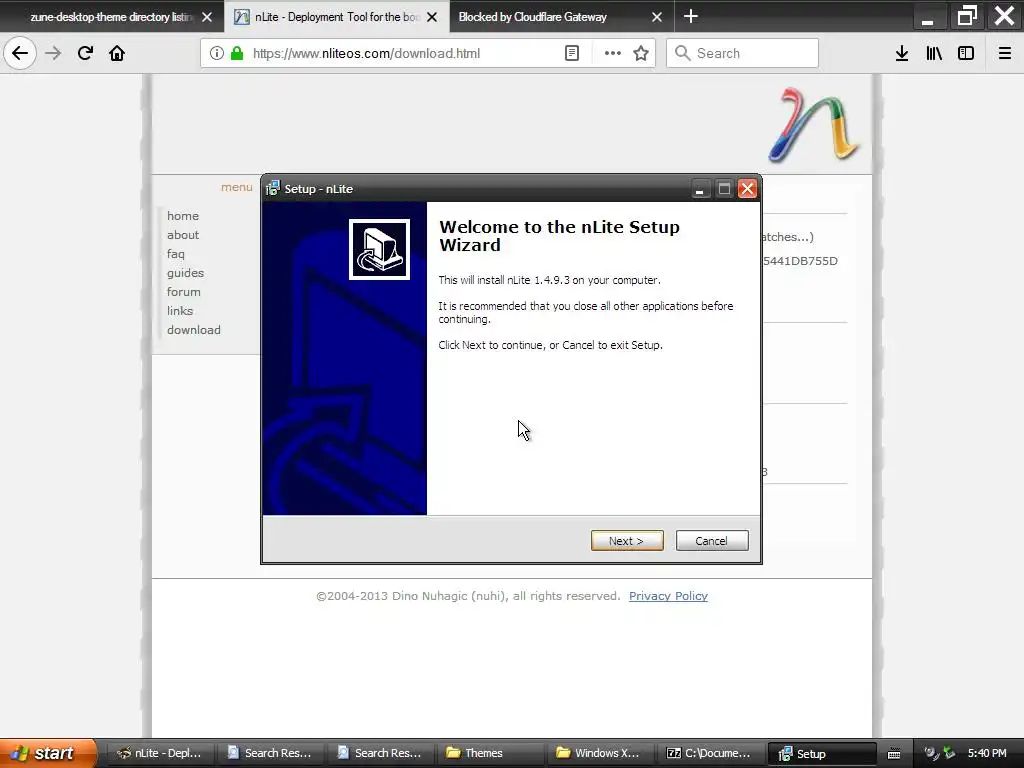Switch to zune-desktop-theme directory listing tab
1024x768 pixels.
coord(111,17)
